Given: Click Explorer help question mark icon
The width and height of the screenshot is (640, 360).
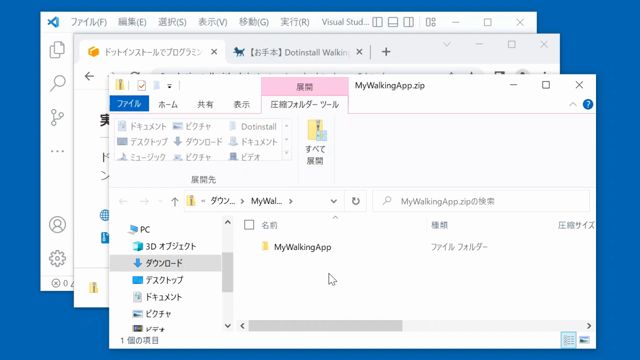Looking at the screenshot, I should click(x=588, y=104).
